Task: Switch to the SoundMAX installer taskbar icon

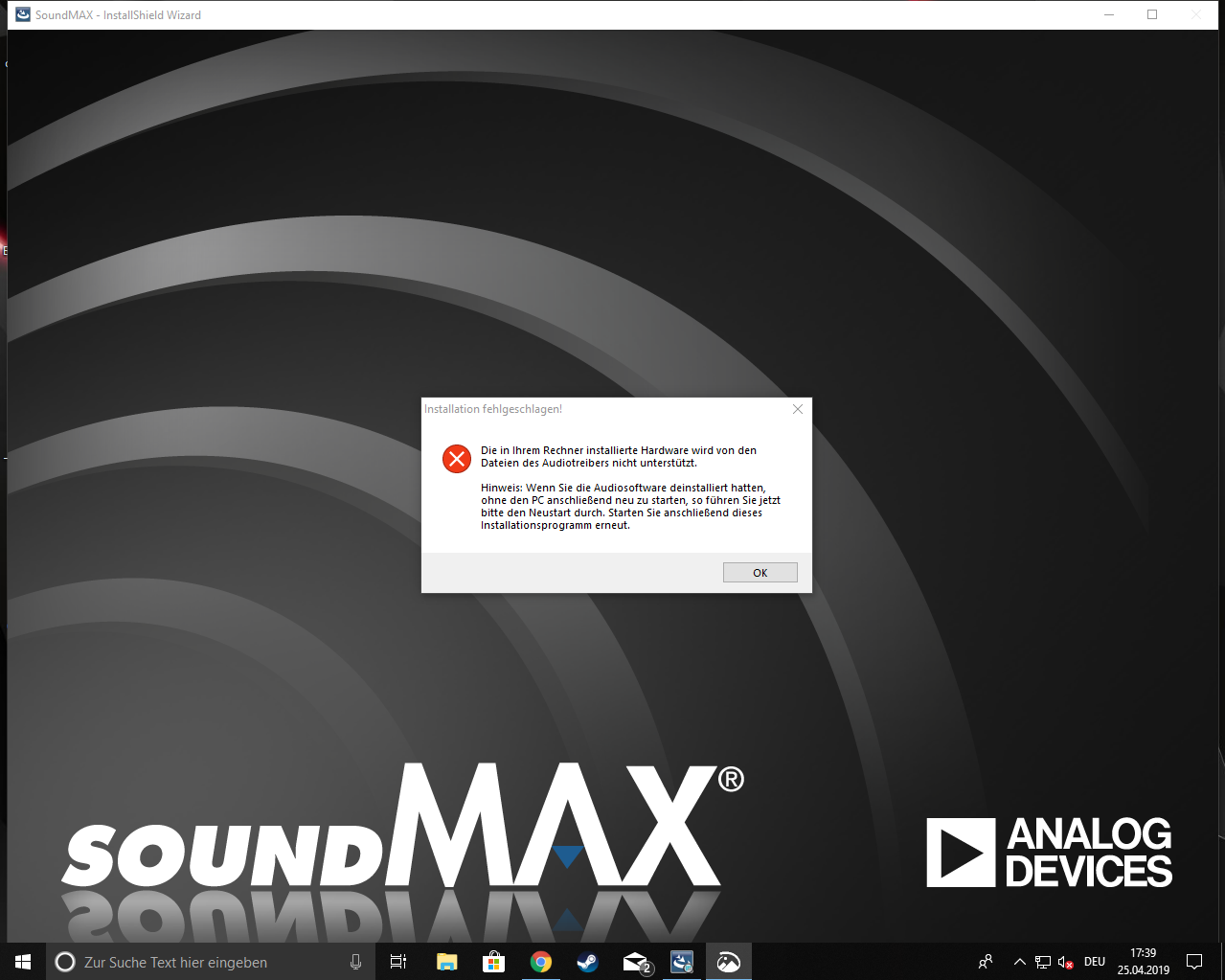Action: (x=682, y=962)
